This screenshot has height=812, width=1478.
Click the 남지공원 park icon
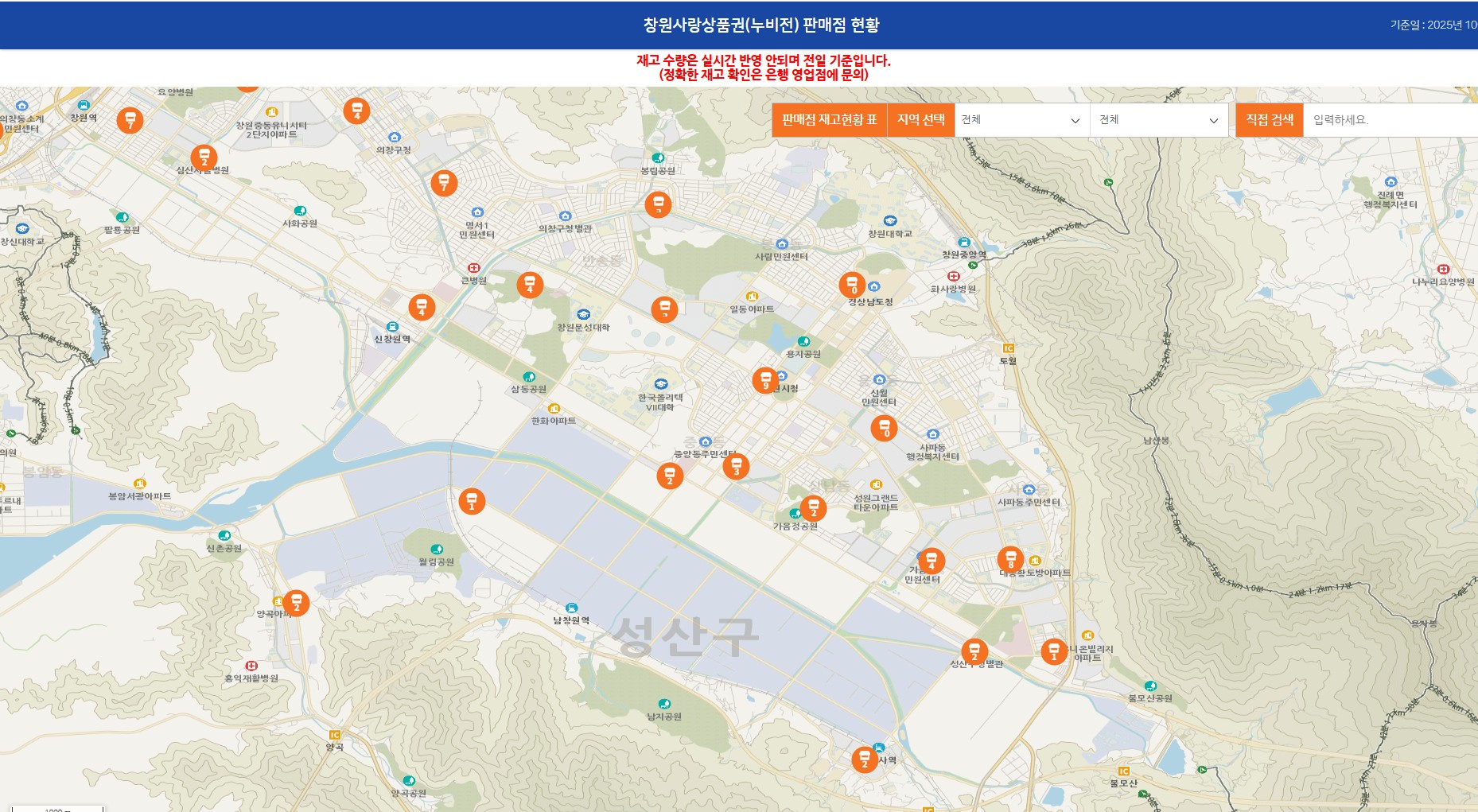pos(664,704)
